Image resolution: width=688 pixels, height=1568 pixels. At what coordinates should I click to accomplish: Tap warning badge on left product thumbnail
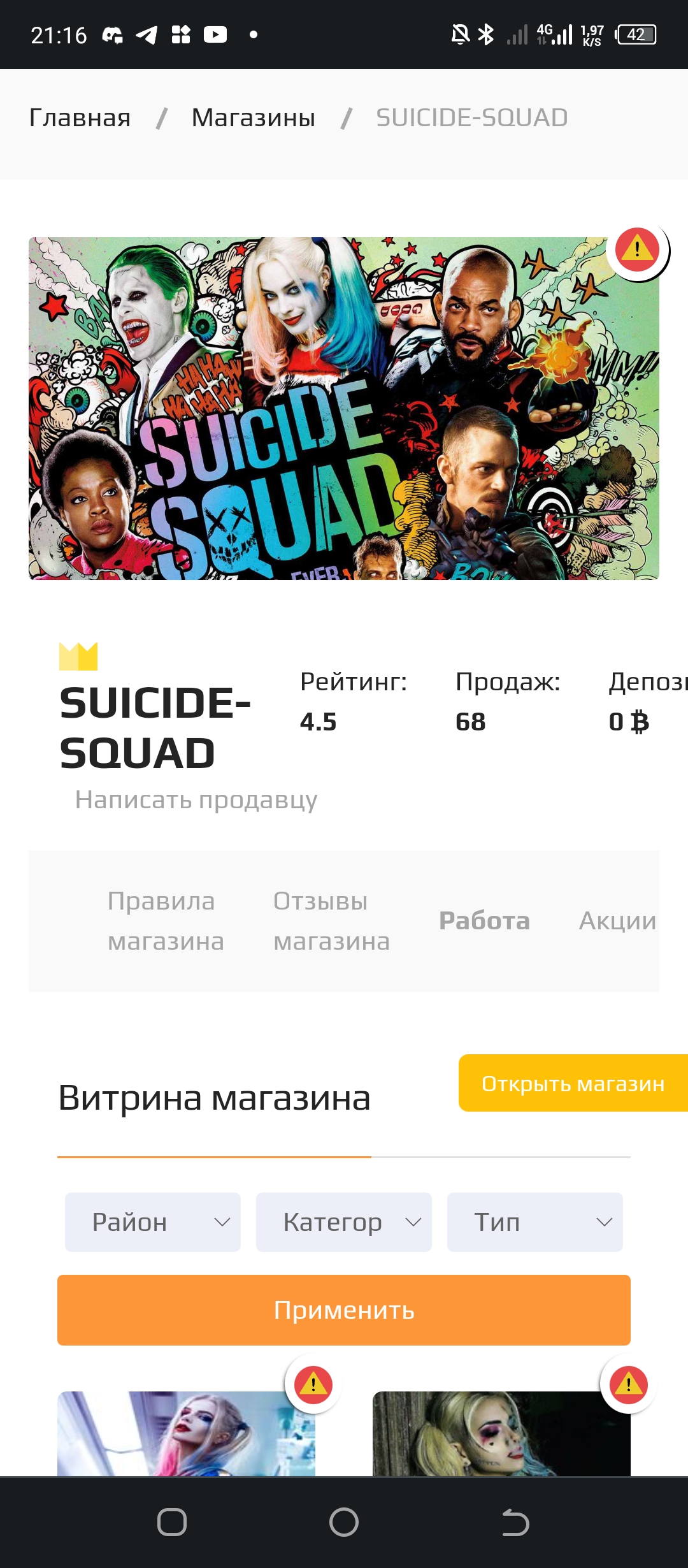[313, 1384]
